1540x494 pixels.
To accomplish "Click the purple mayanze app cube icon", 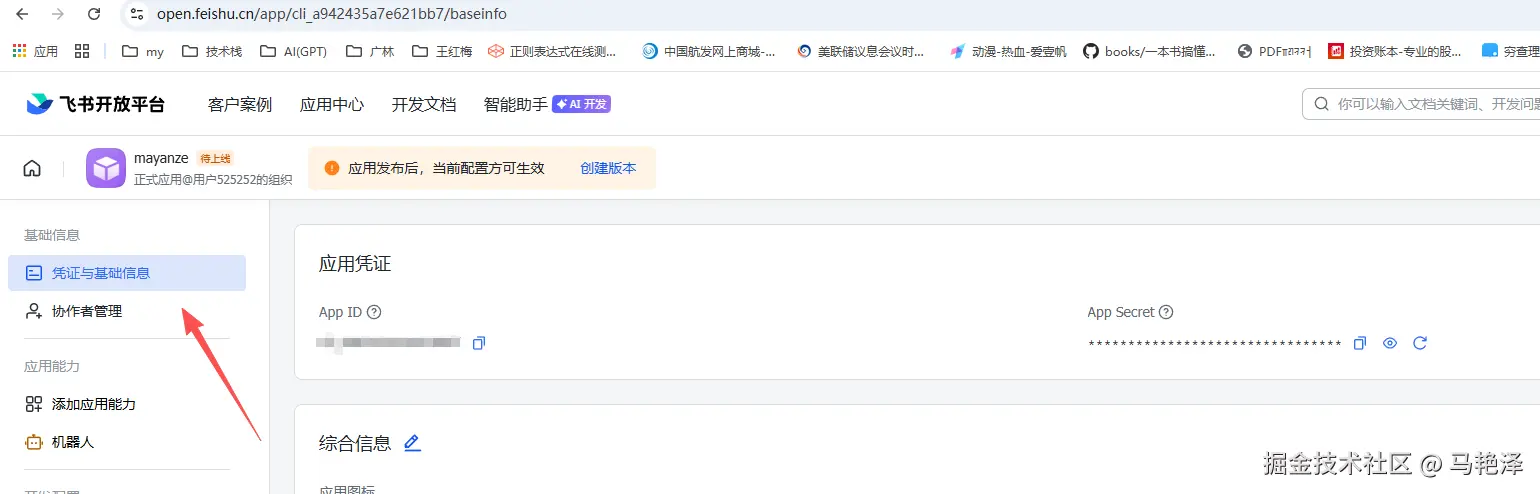I will (106, 168).
